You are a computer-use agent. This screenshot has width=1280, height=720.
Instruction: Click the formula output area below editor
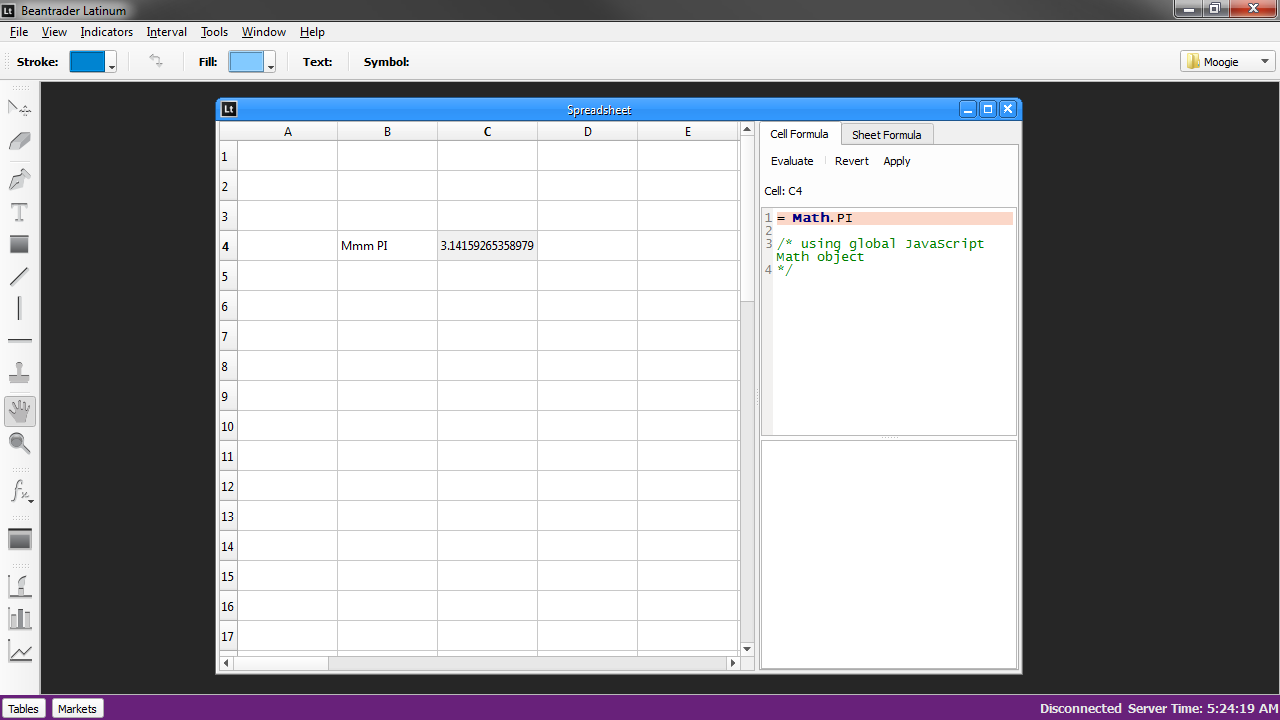click(889, 554)
